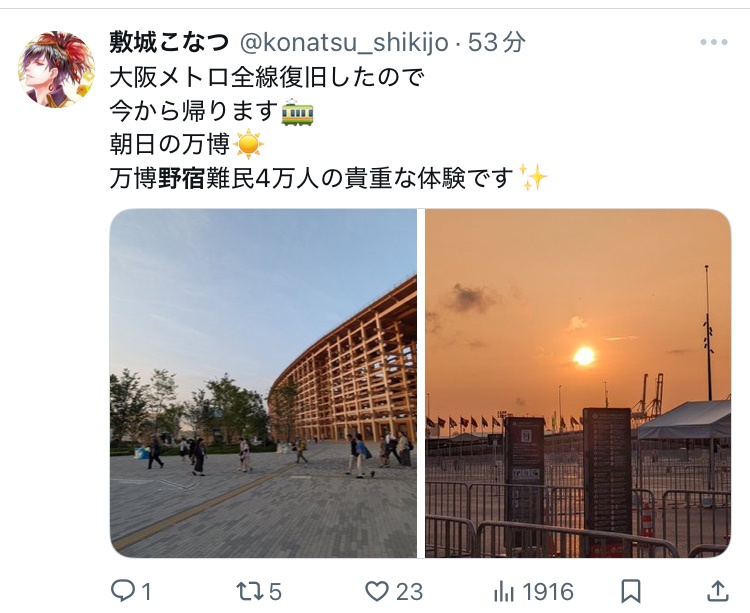
Task: View analytics bar chart icon
Action: pyautogui.click(x=504, y=591)
